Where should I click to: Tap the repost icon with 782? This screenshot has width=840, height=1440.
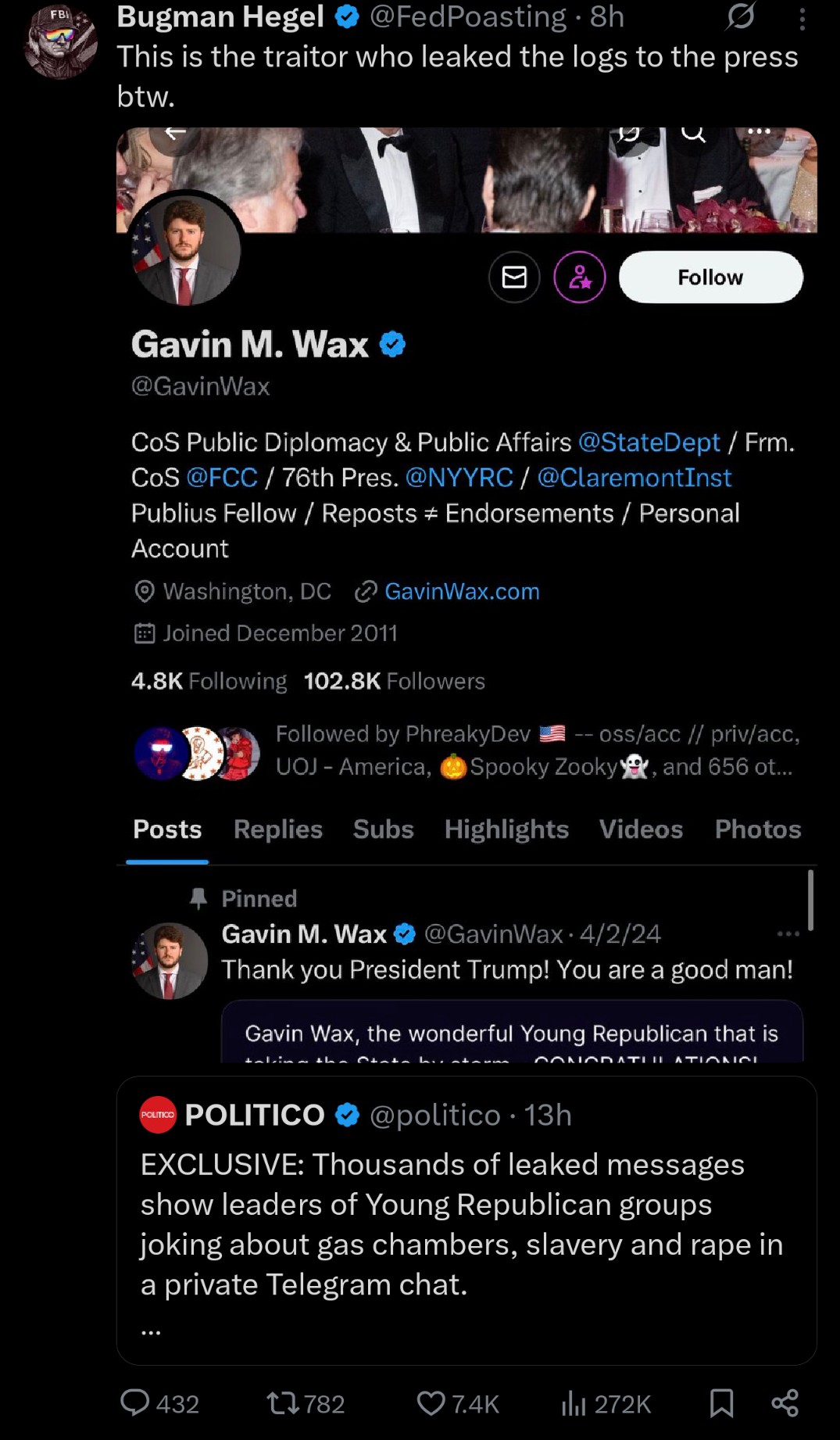[x=282, y=1403]
